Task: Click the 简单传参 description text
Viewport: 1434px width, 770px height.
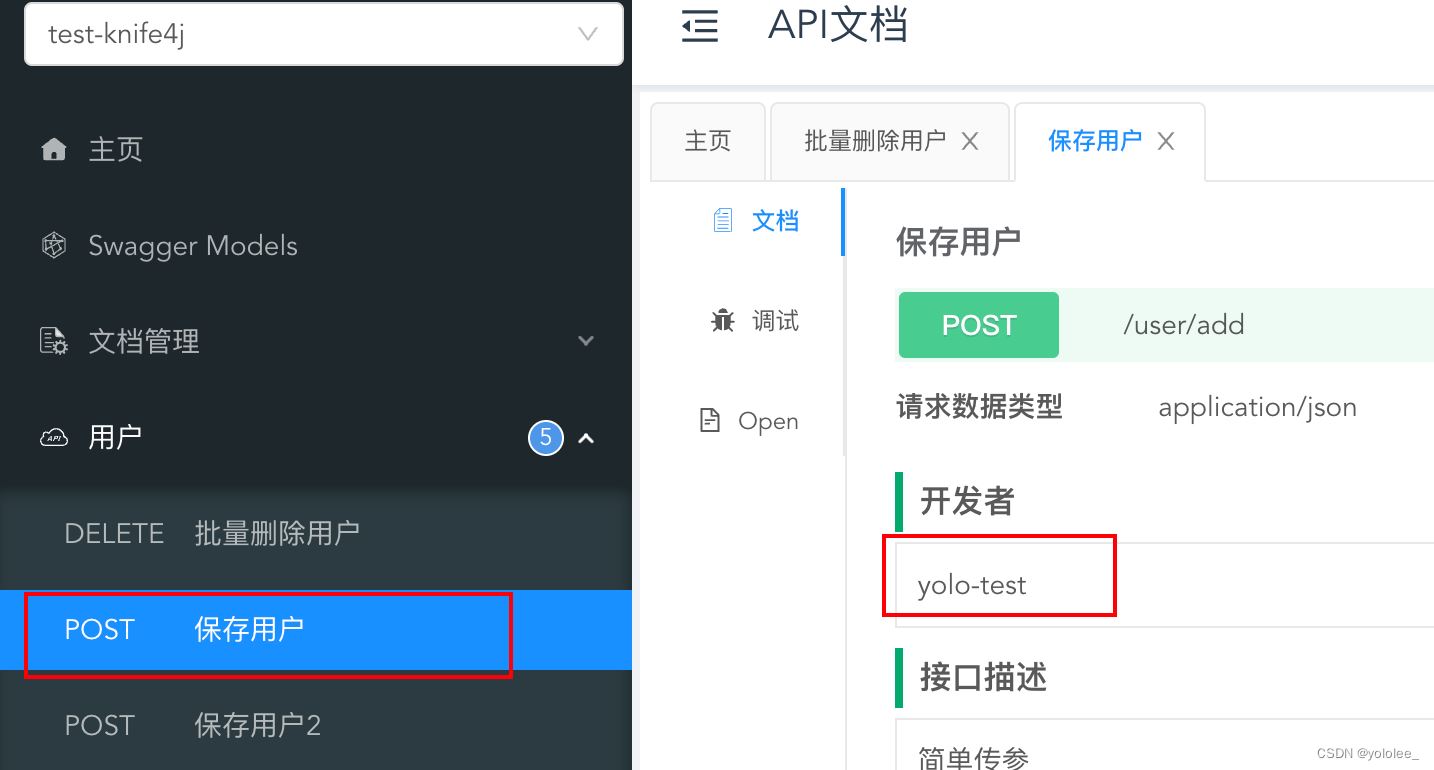Action: click(x=973, y=757)
